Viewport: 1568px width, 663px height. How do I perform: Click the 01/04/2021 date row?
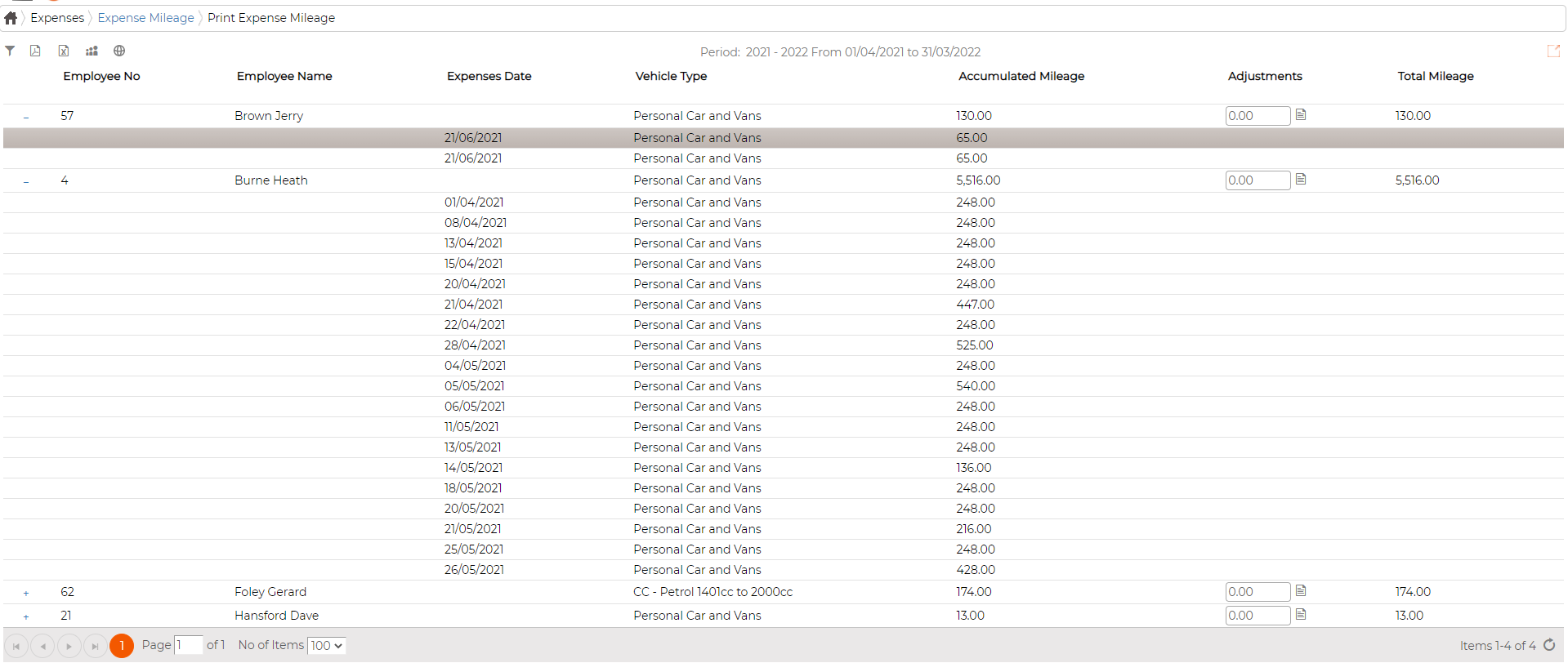click(784, 202)
